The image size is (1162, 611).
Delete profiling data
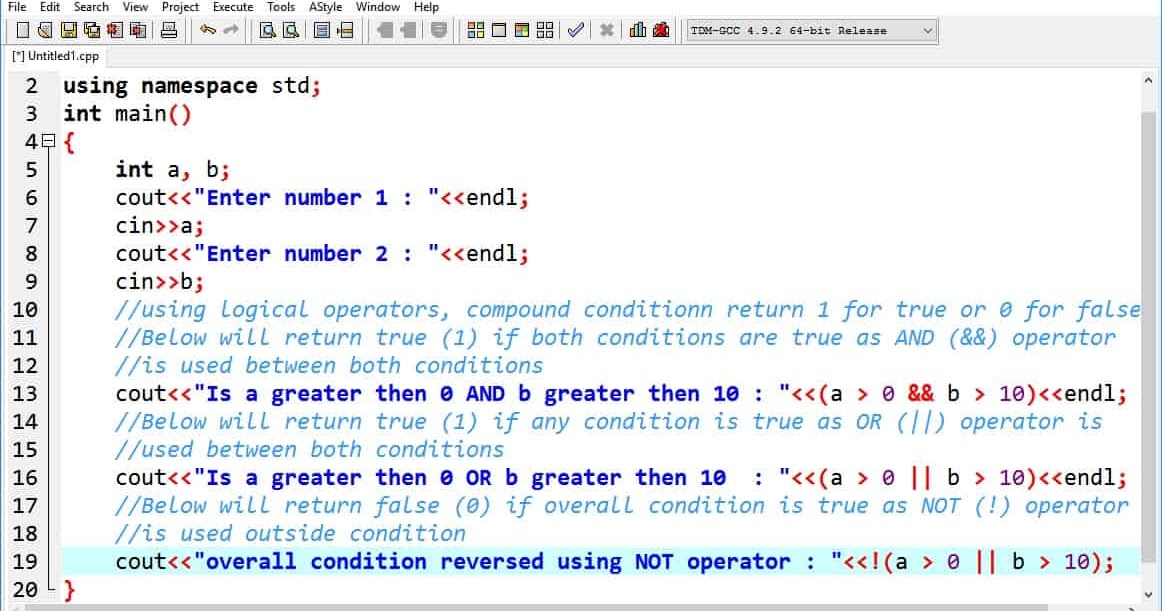[x=659, y=29]
